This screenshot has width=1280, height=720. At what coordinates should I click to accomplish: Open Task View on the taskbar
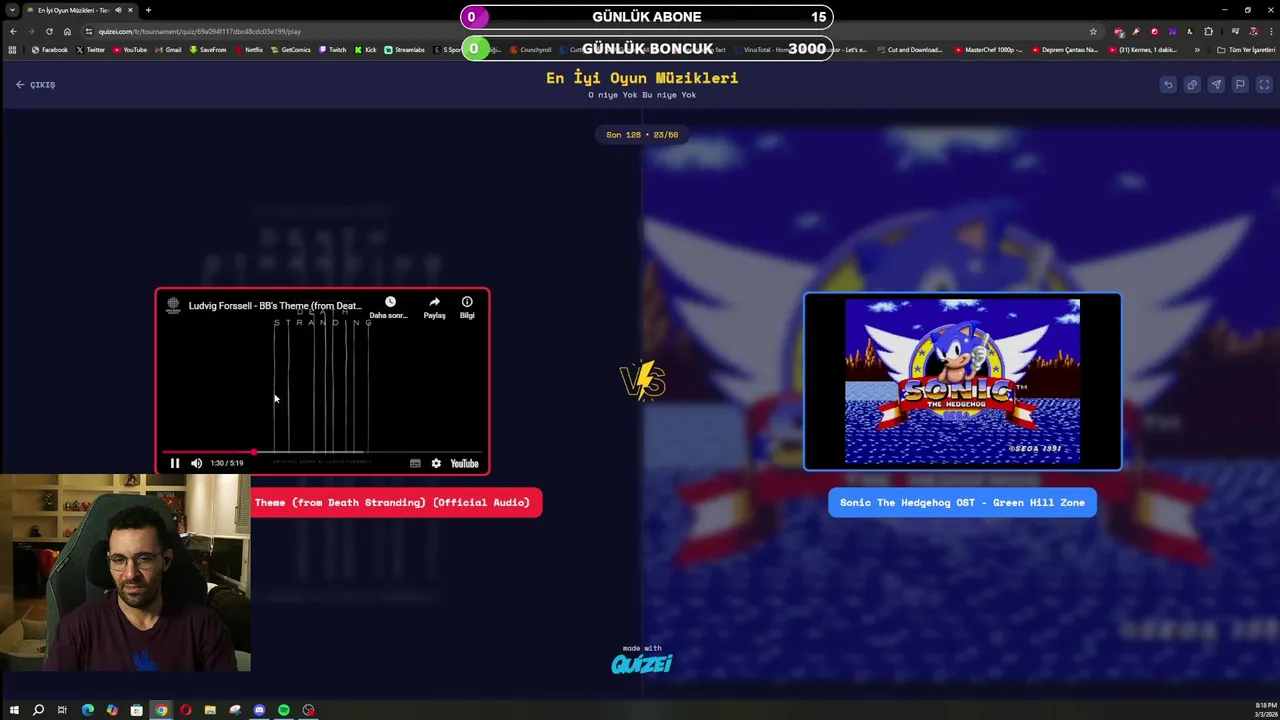point(62,710)
